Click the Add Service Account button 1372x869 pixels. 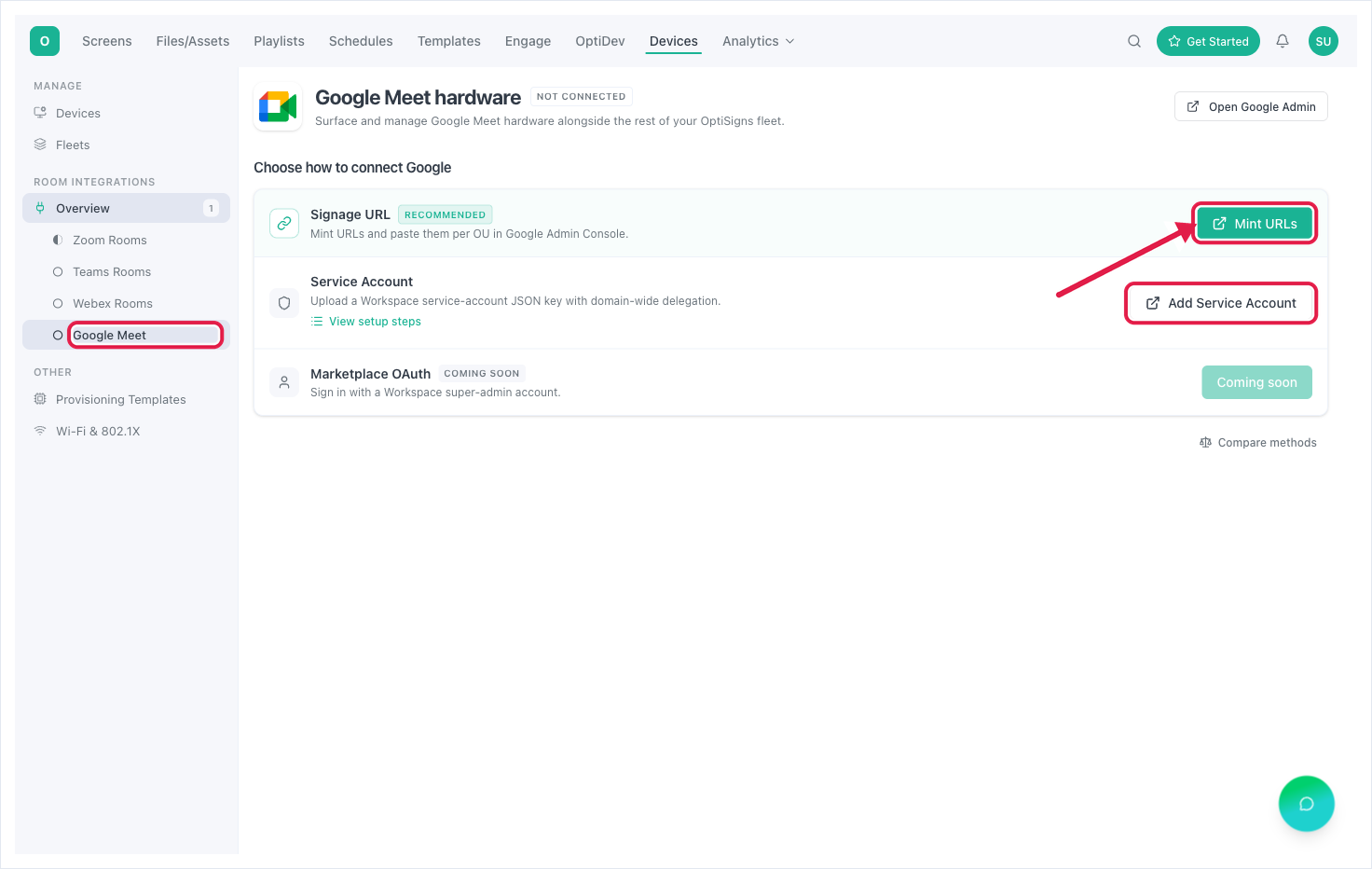(1221, 303)
